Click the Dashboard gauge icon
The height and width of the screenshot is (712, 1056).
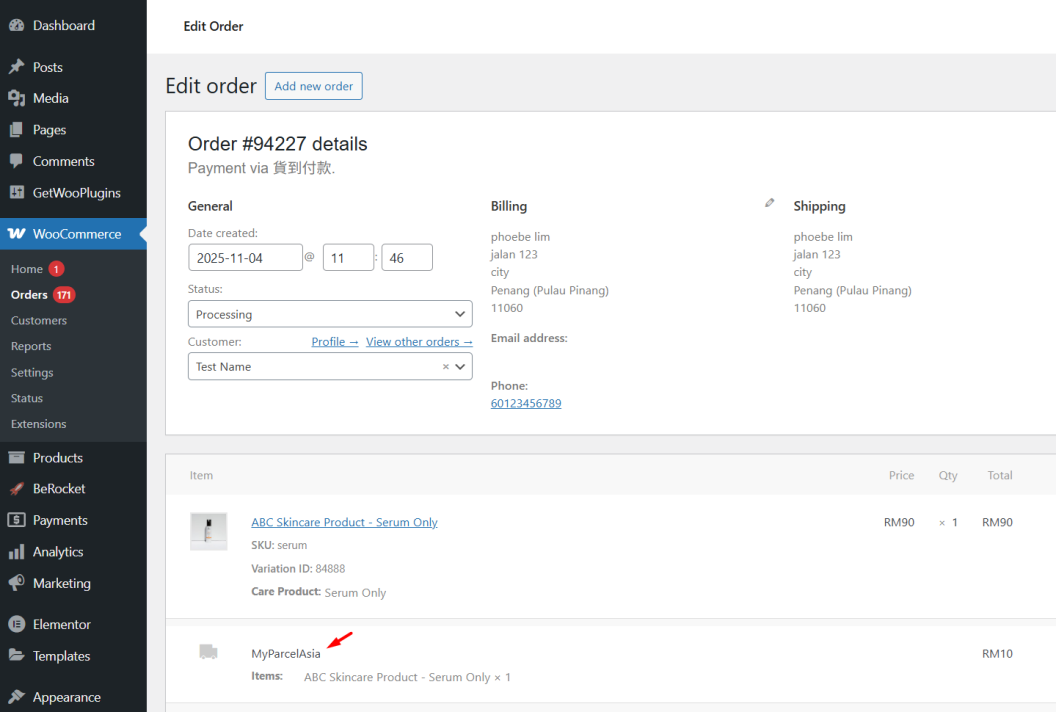point(16,25)
